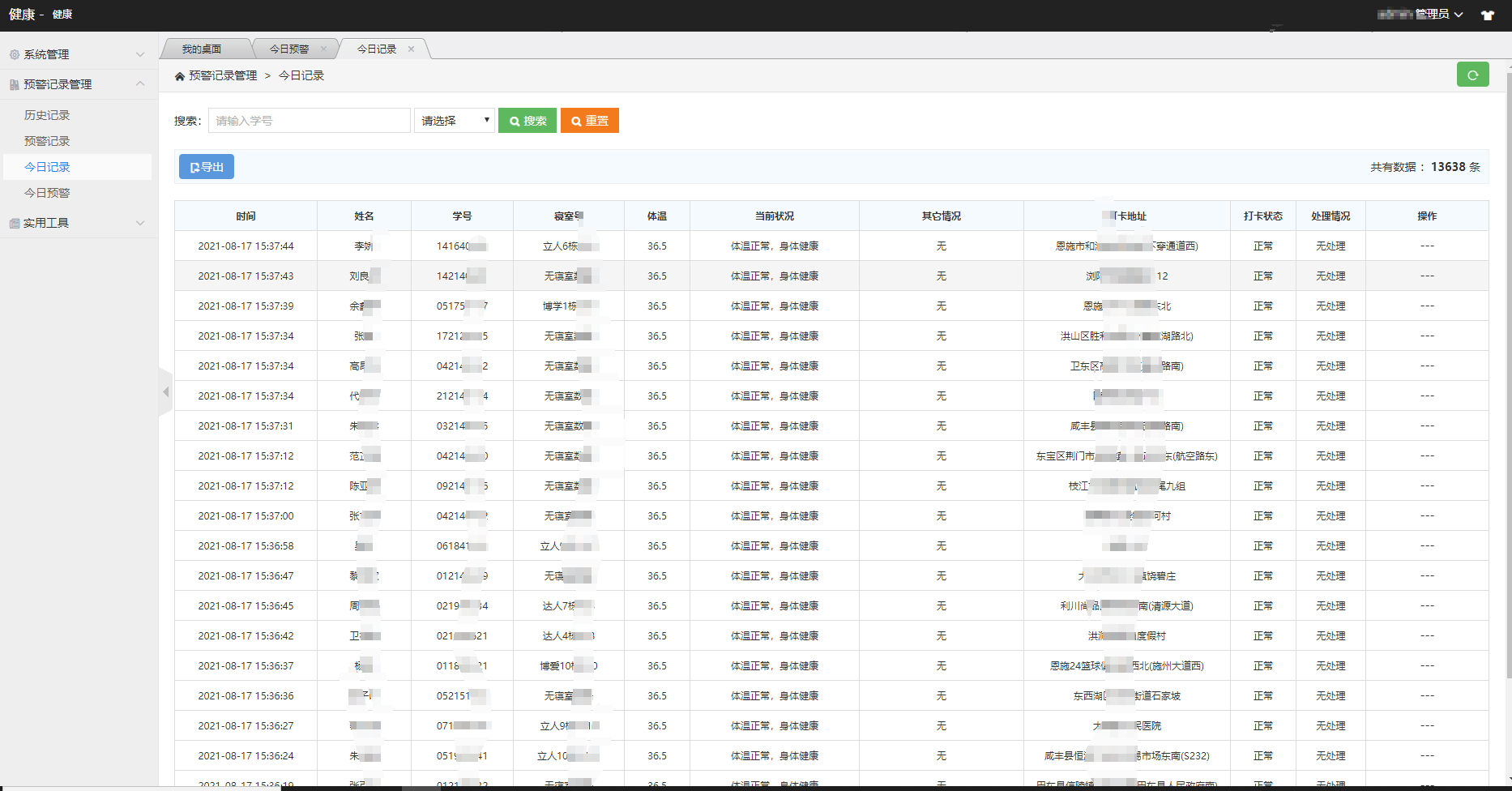
Task: Click 无处理 in the 15:37:43 row
Action: (x=1330, y=276)
